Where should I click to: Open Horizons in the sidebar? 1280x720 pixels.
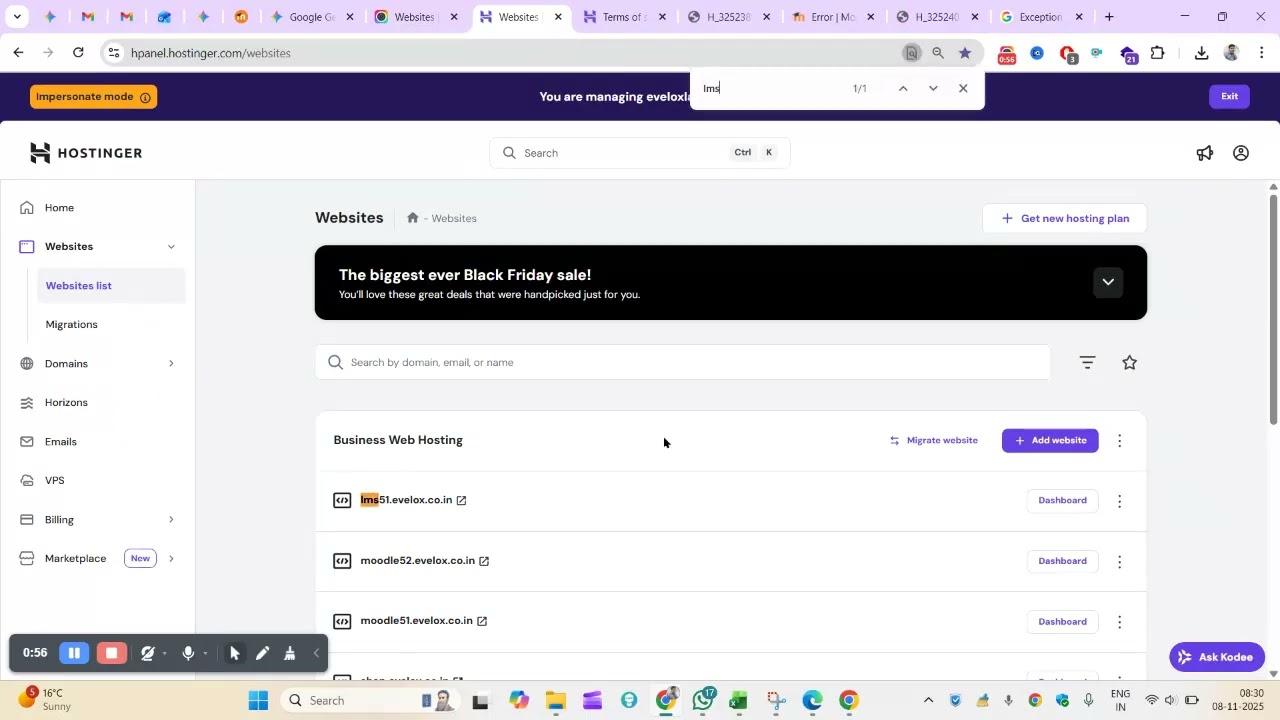tap(66, 403)
